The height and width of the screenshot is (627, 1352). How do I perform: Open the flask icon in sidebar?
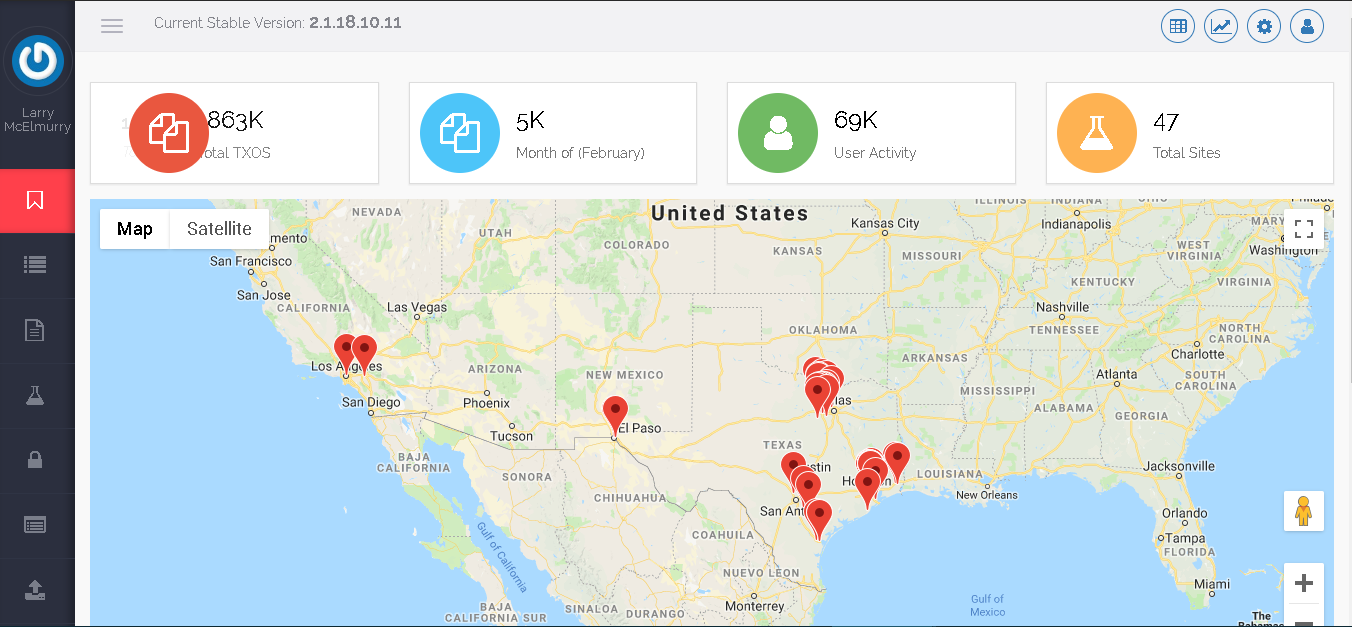[36, 395]
